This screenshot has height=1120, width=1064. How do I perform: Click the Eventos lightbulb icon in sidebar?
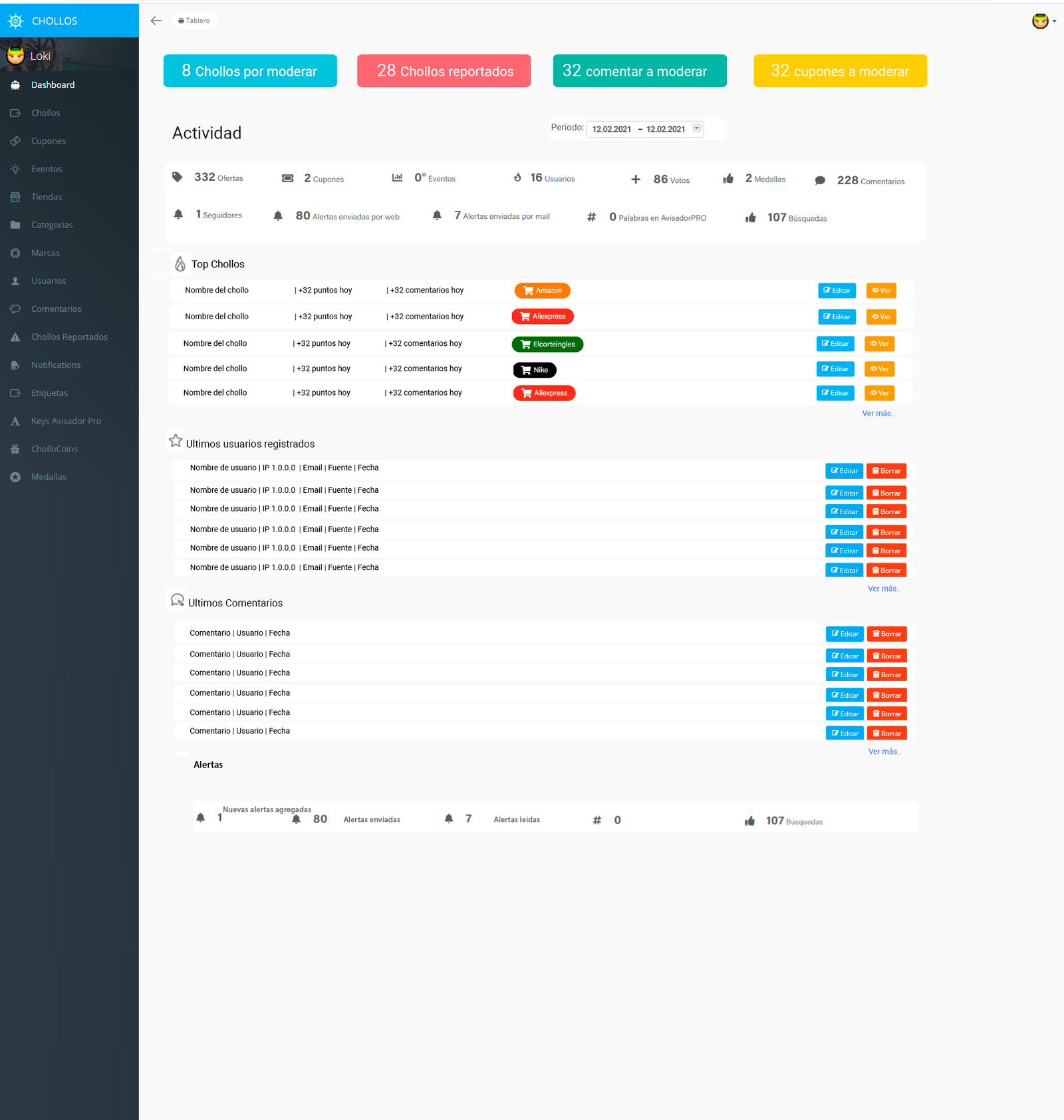(15, 169)
